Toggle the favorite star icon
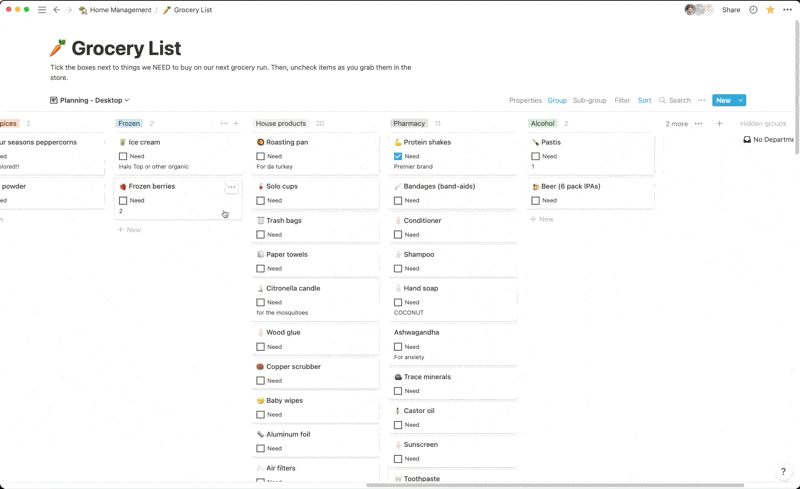 coord(770,10)
